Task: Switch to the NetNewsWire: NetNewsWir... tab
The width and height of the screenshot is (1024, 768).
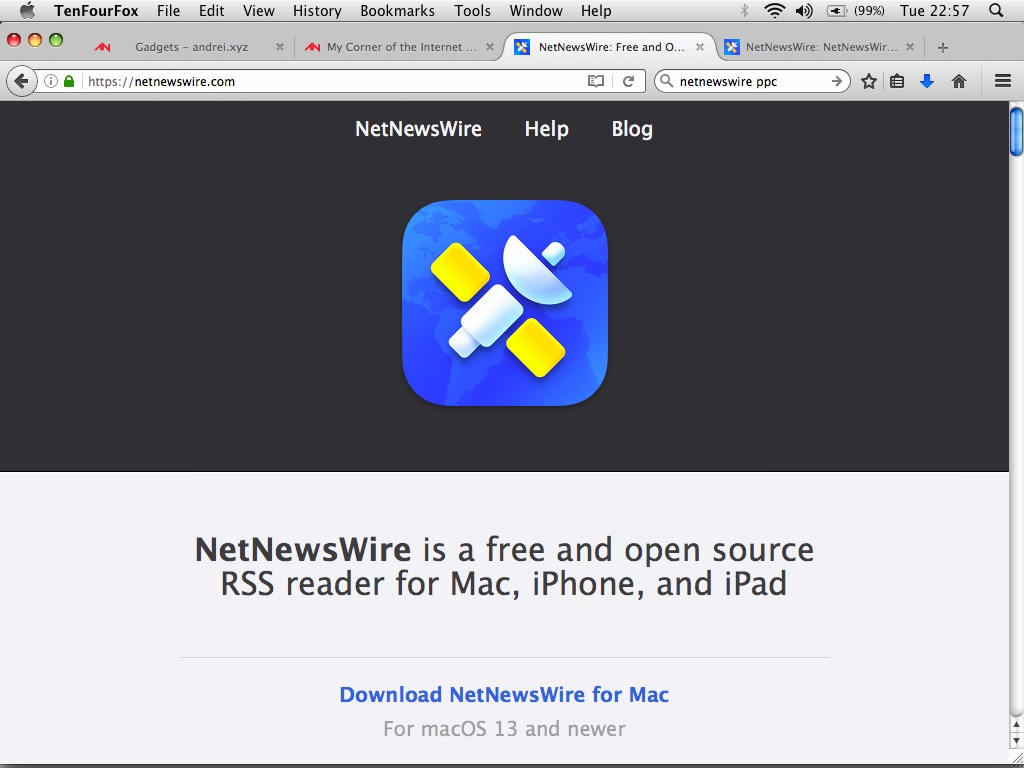Action: [820, 47]
